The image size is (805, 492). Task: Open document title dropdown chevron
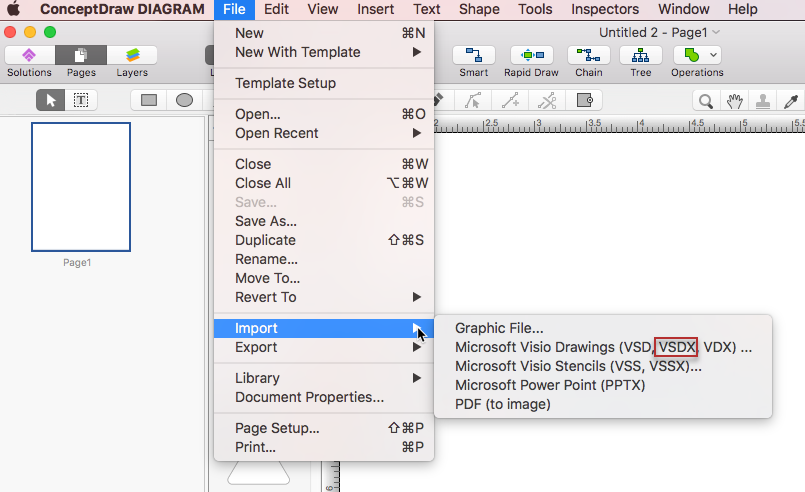pyautogui.click(x=716, y=32)
